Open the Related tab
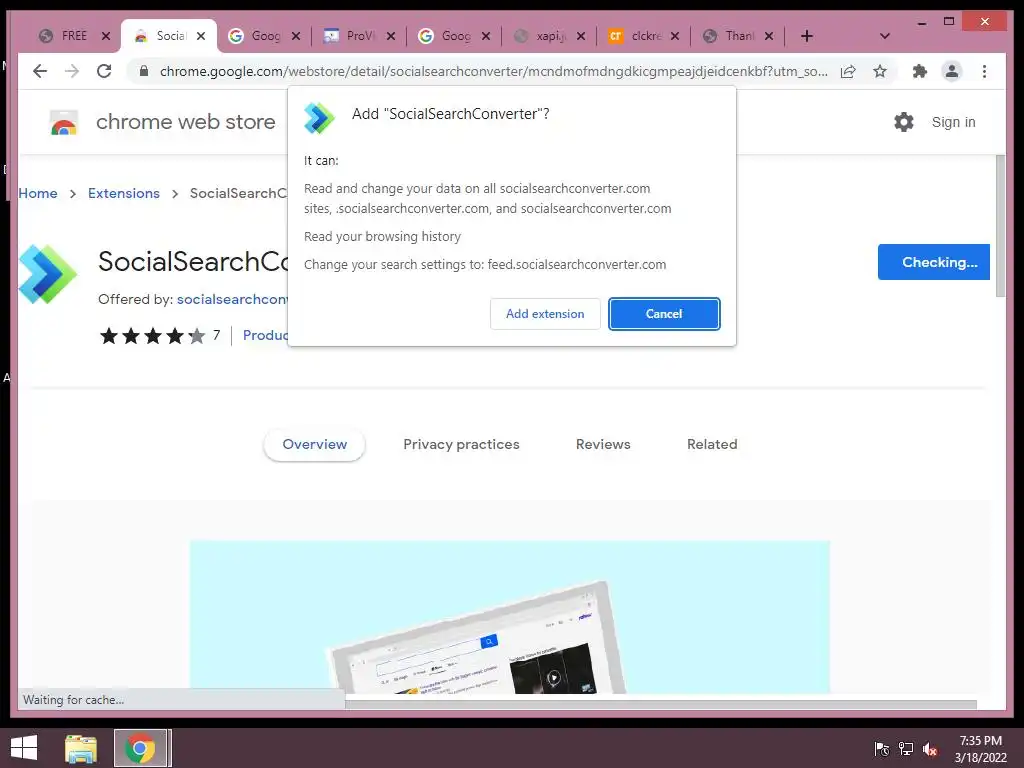 click(x=712, y=445)
